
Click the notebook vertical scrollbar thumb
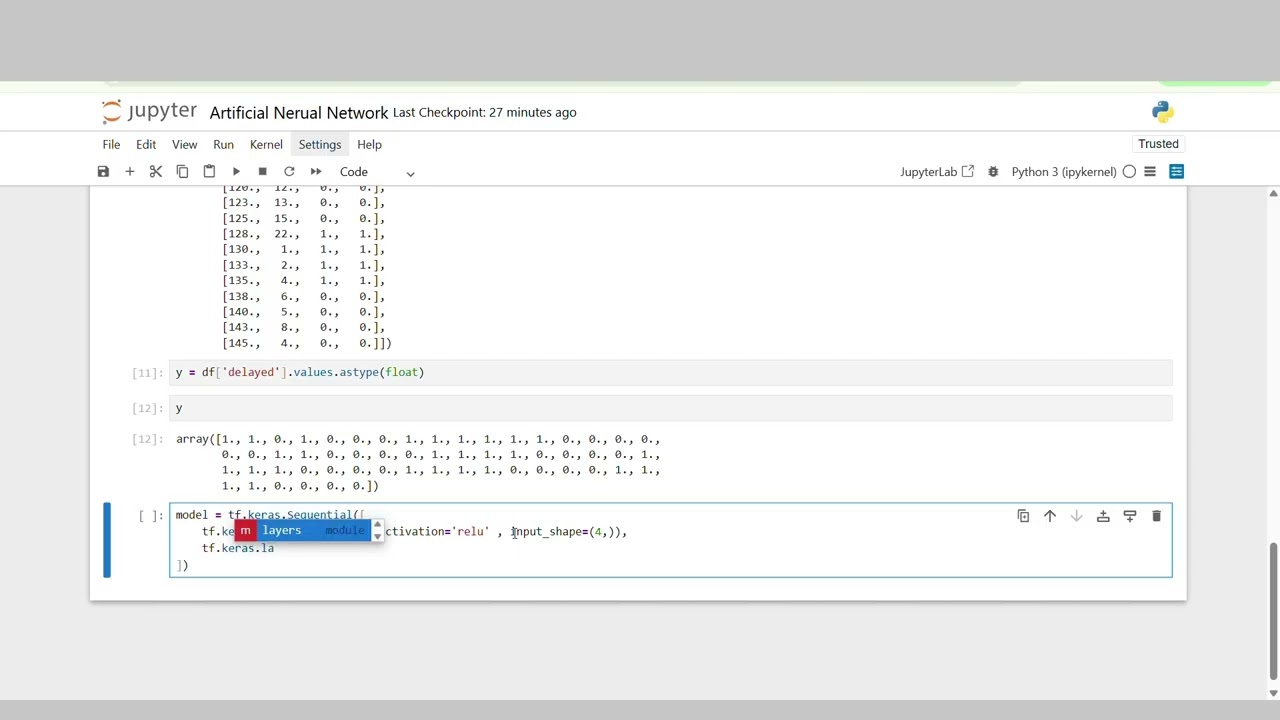1273,610
